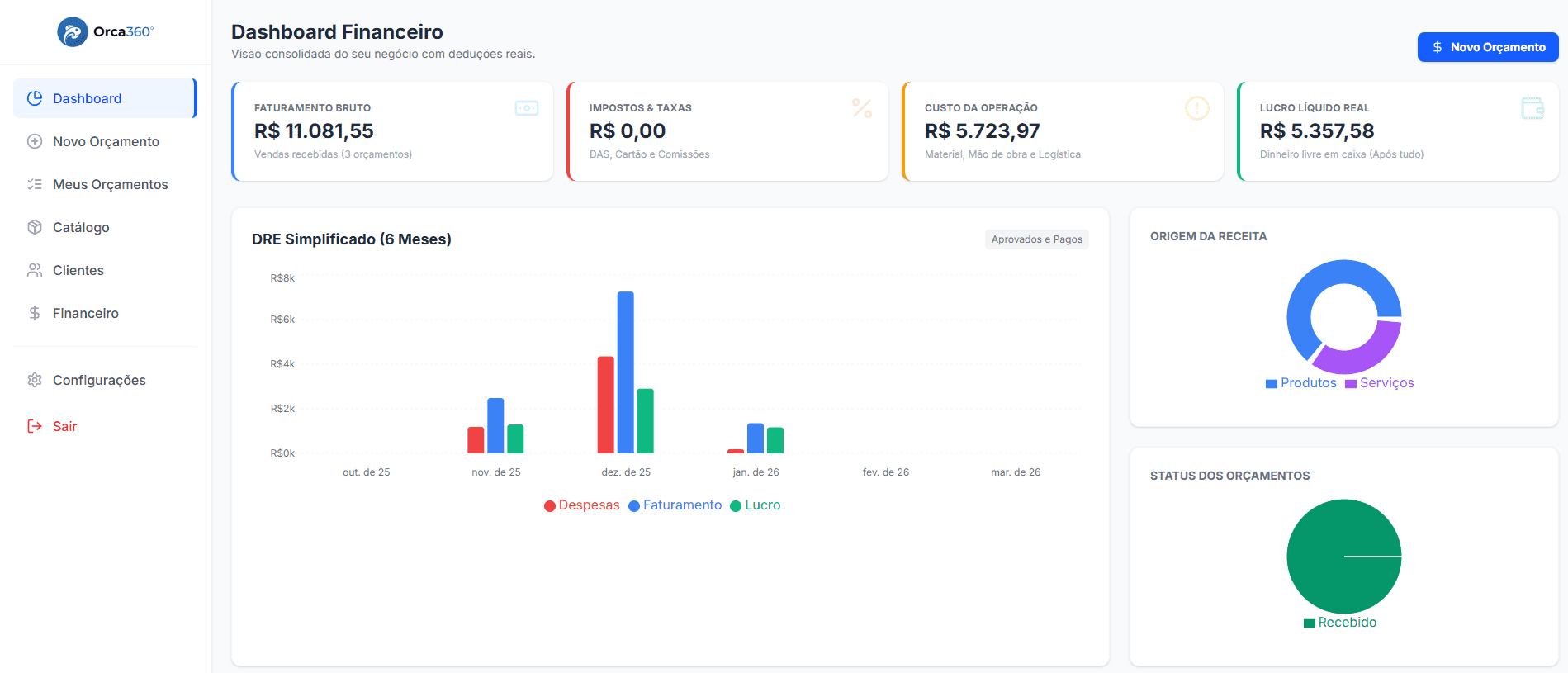The width and height of the screenshot is (1568, 673).
Task: Toggle Faturamento series in chart legend
Action: [x=675, y=505]
